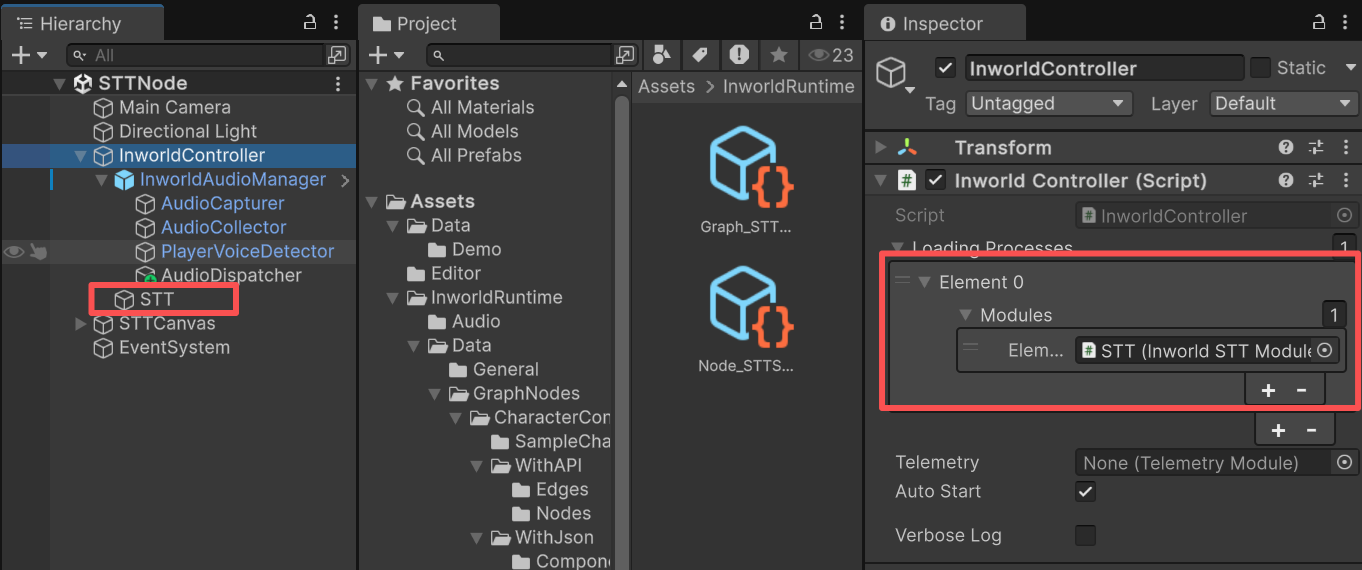
Task: Open Project create plus dropdown
Action: [386, 55]
